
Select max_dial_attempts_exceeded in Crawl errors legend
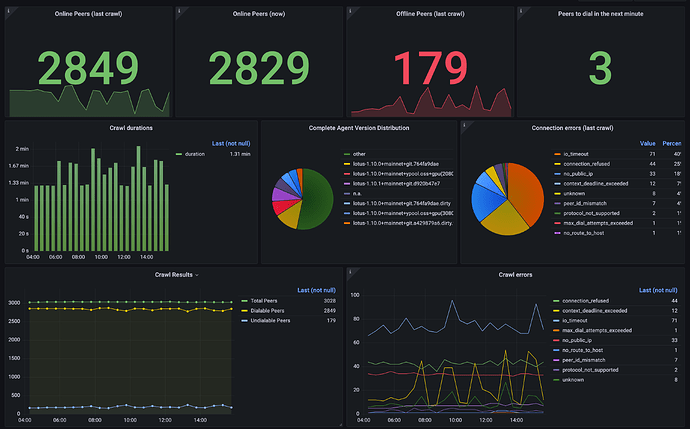(x=597, y=330)
